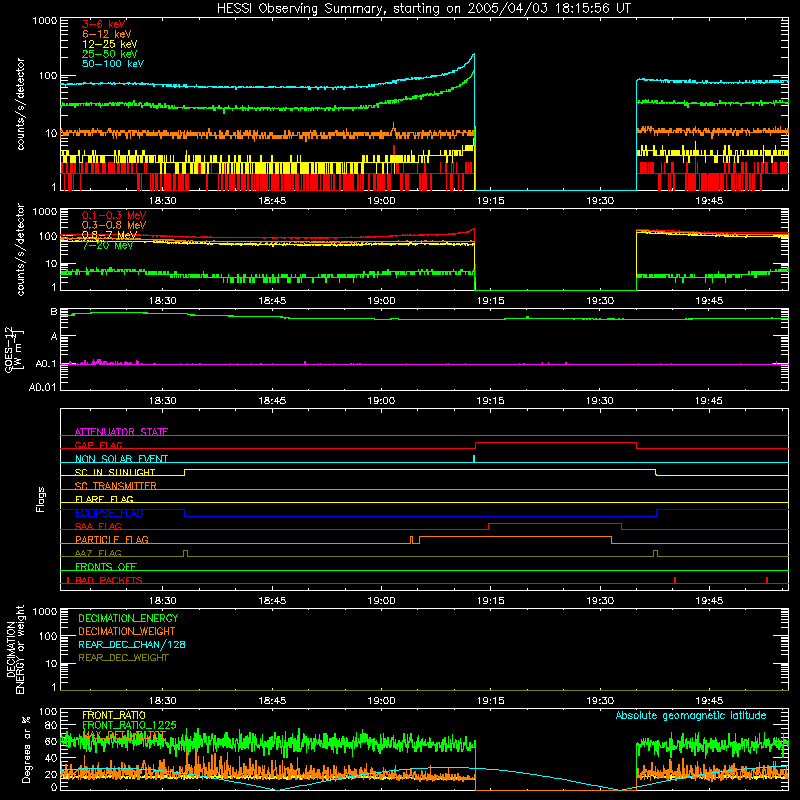Click the 18:45 time label under MeV panel
Viewport: 800px width, 800px height.
(x=272, y=301)
